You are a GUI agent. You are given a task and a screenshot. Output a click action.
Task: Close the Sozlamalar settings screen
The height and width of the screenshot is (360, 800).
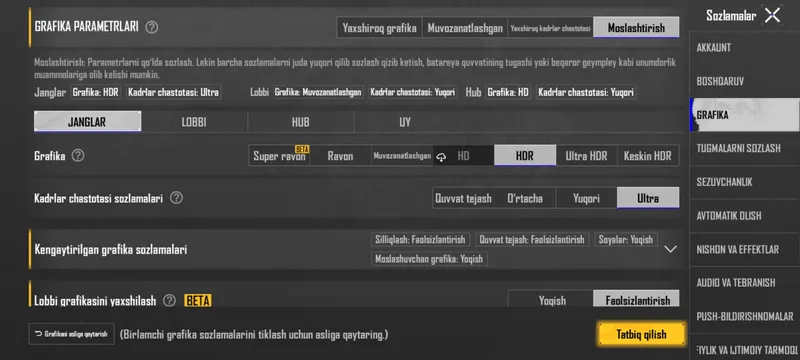coord(772,15)
